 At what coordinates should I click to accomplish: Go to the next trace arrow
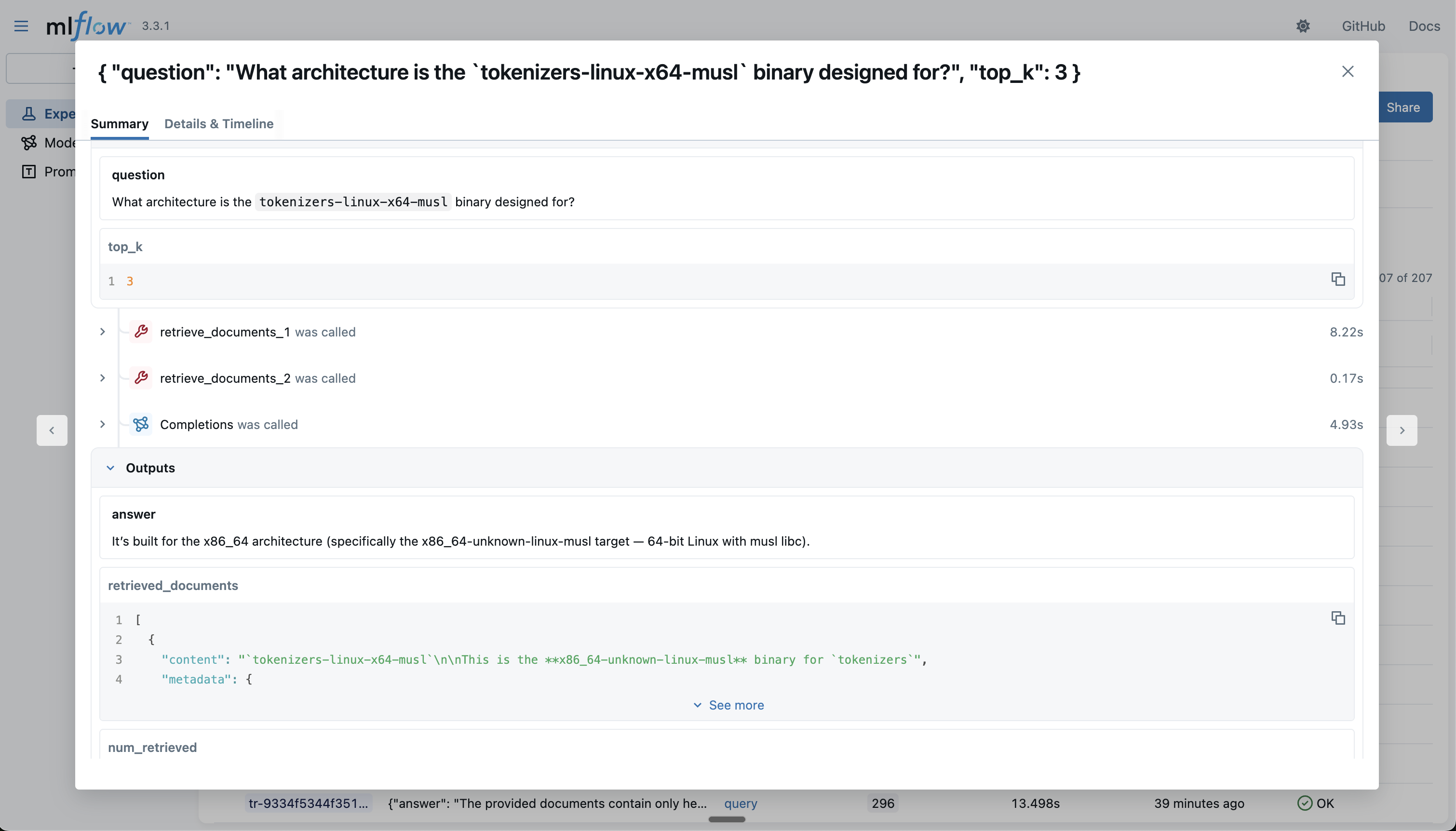(x=1401, y=430)
